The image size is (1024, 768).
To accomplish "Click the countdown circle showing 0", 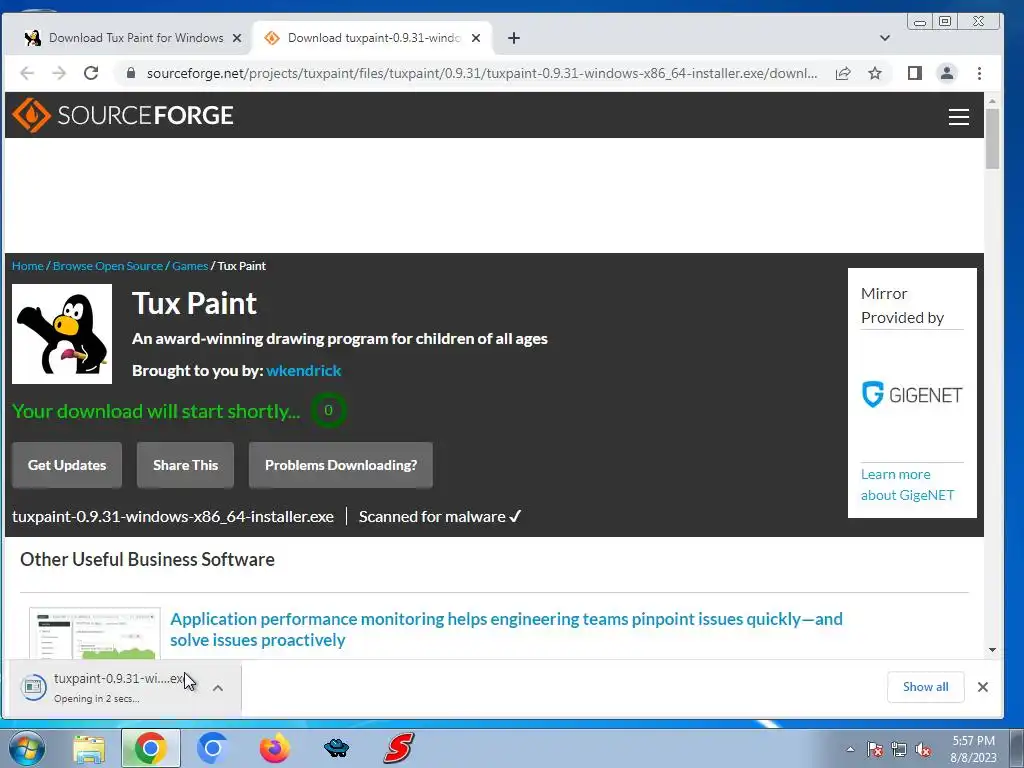I will point(328,410).
